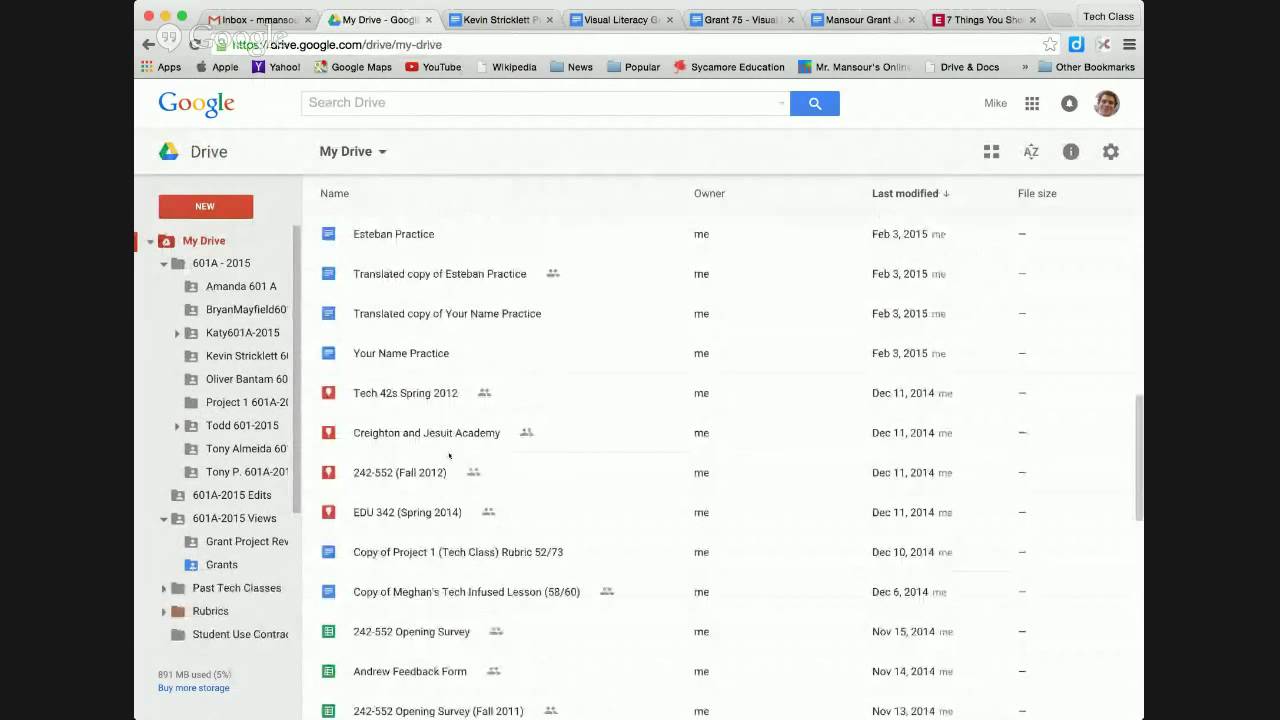Open the YouTube bookmark
The image size is (1280, 720).
click(433, 67)
